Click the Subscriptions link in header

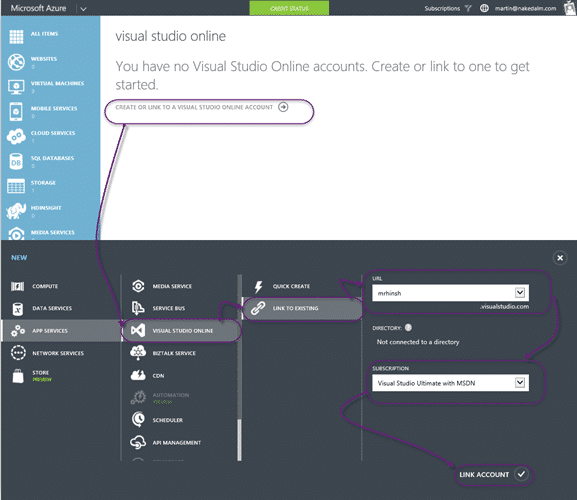point(442,8)
